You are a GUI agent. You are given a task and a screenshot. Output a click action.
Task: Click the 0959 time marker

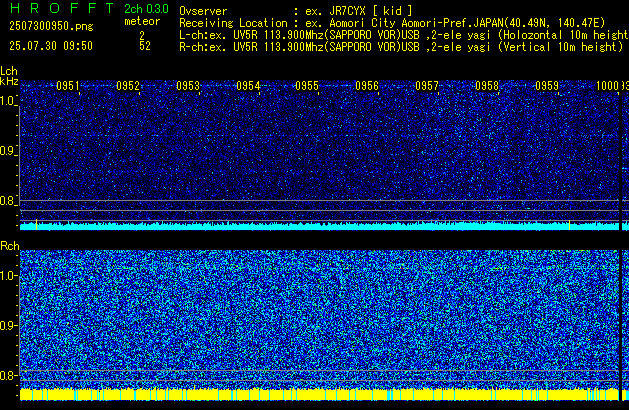[x=547, y=86]
